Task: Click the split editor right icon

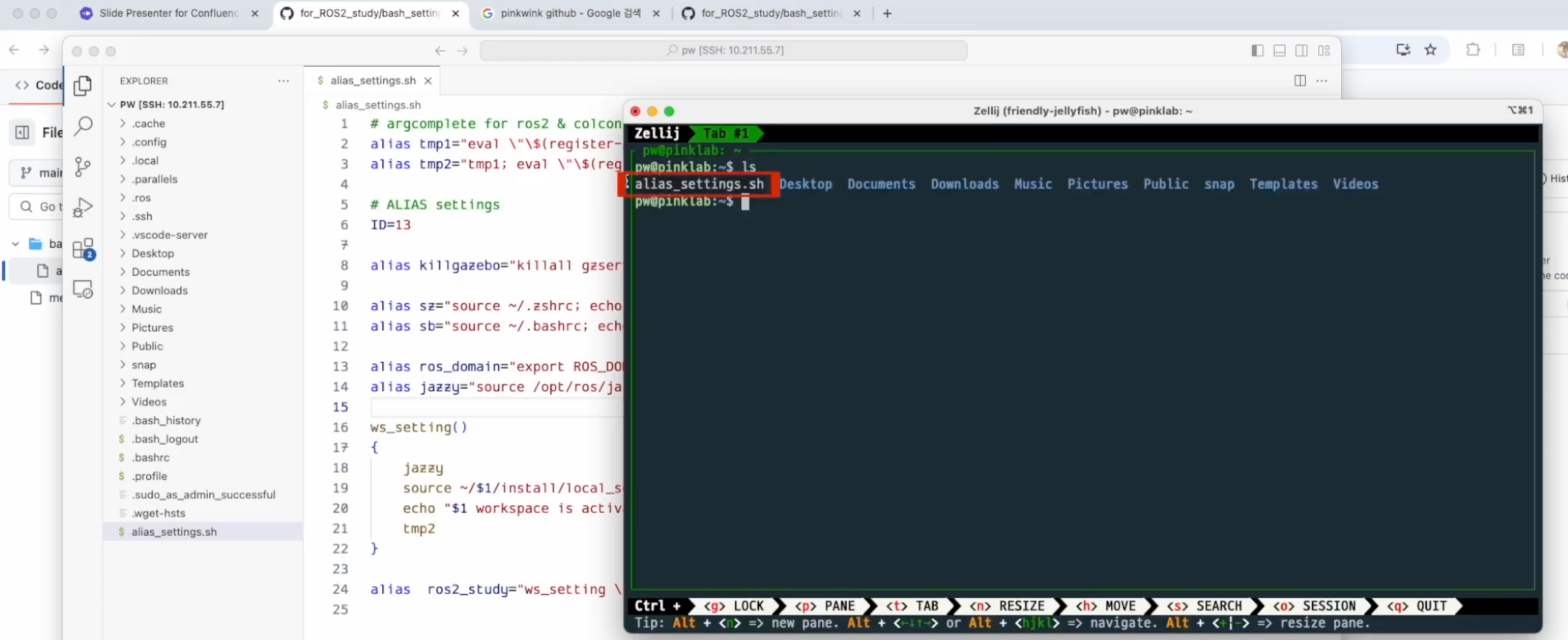Action: [x=1300, y=80]
